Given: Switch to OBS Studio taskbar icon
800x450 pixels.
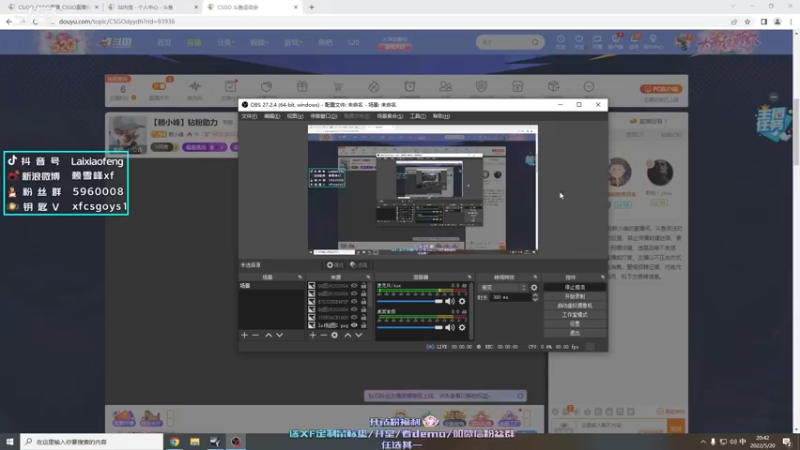Looking at the screenshot, I should pos(235,442).
